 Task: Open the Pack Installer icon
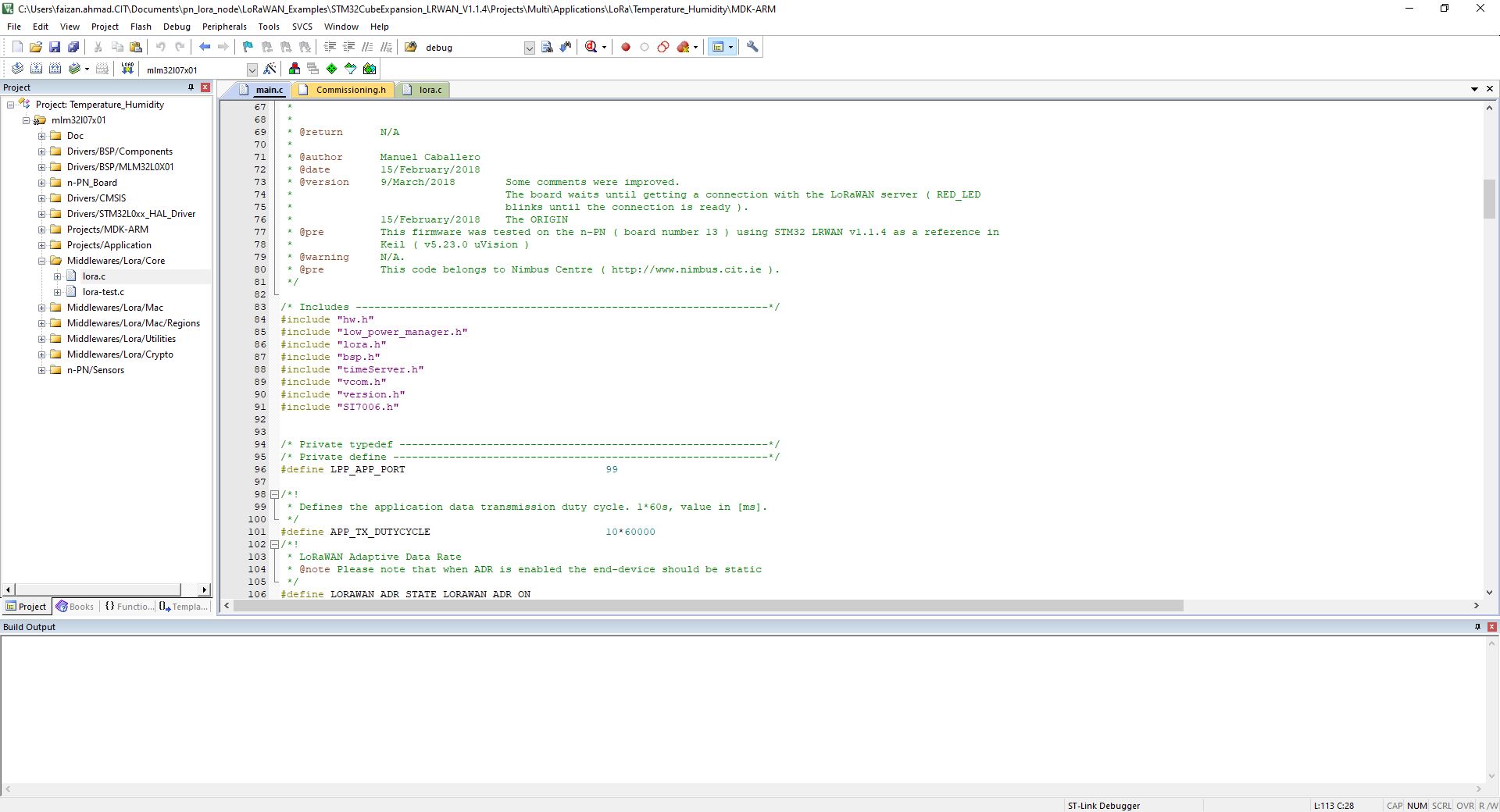click(x=370, y=69)
